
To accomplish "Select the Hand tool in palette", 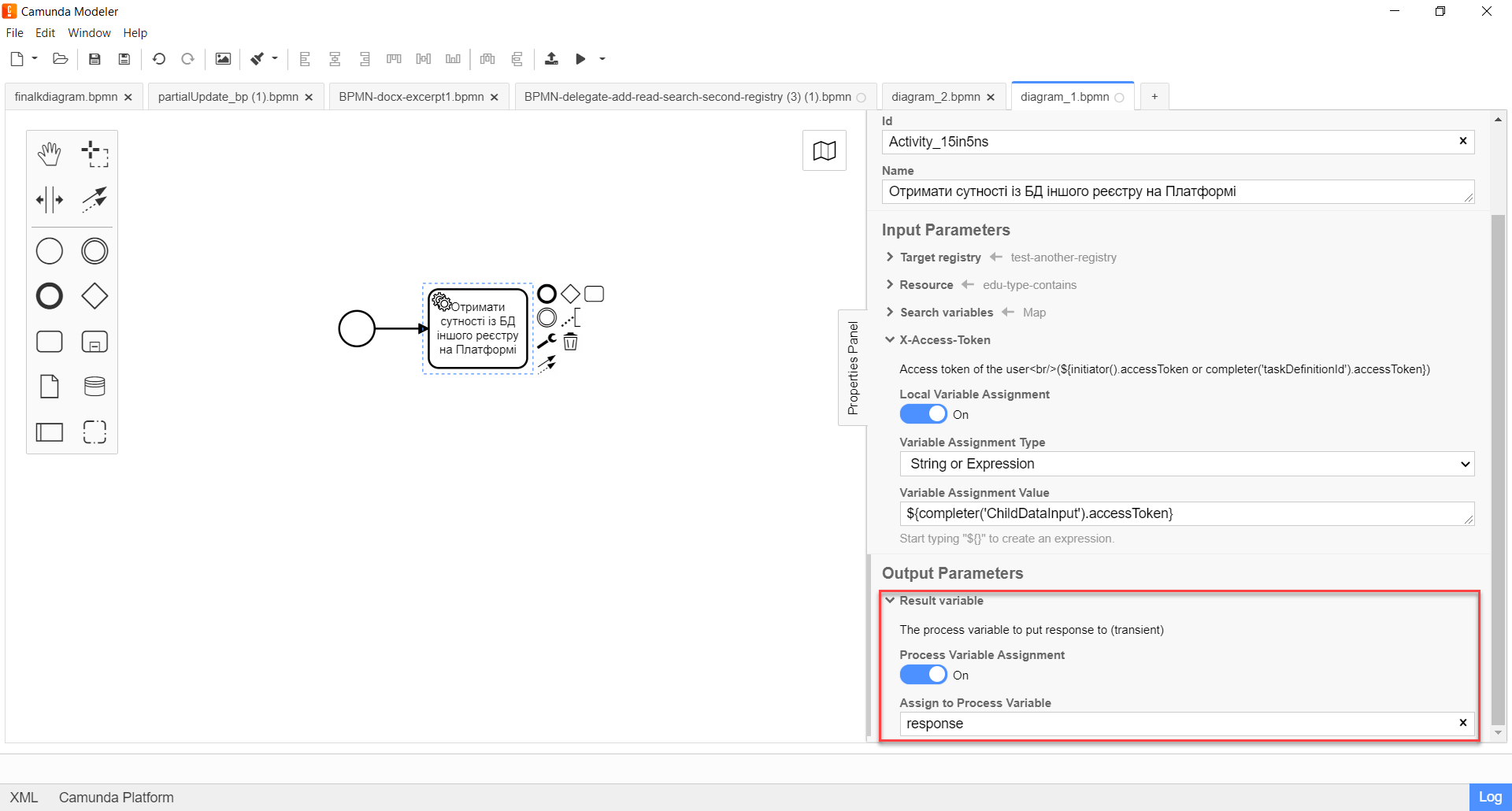I will coord(50,154).
